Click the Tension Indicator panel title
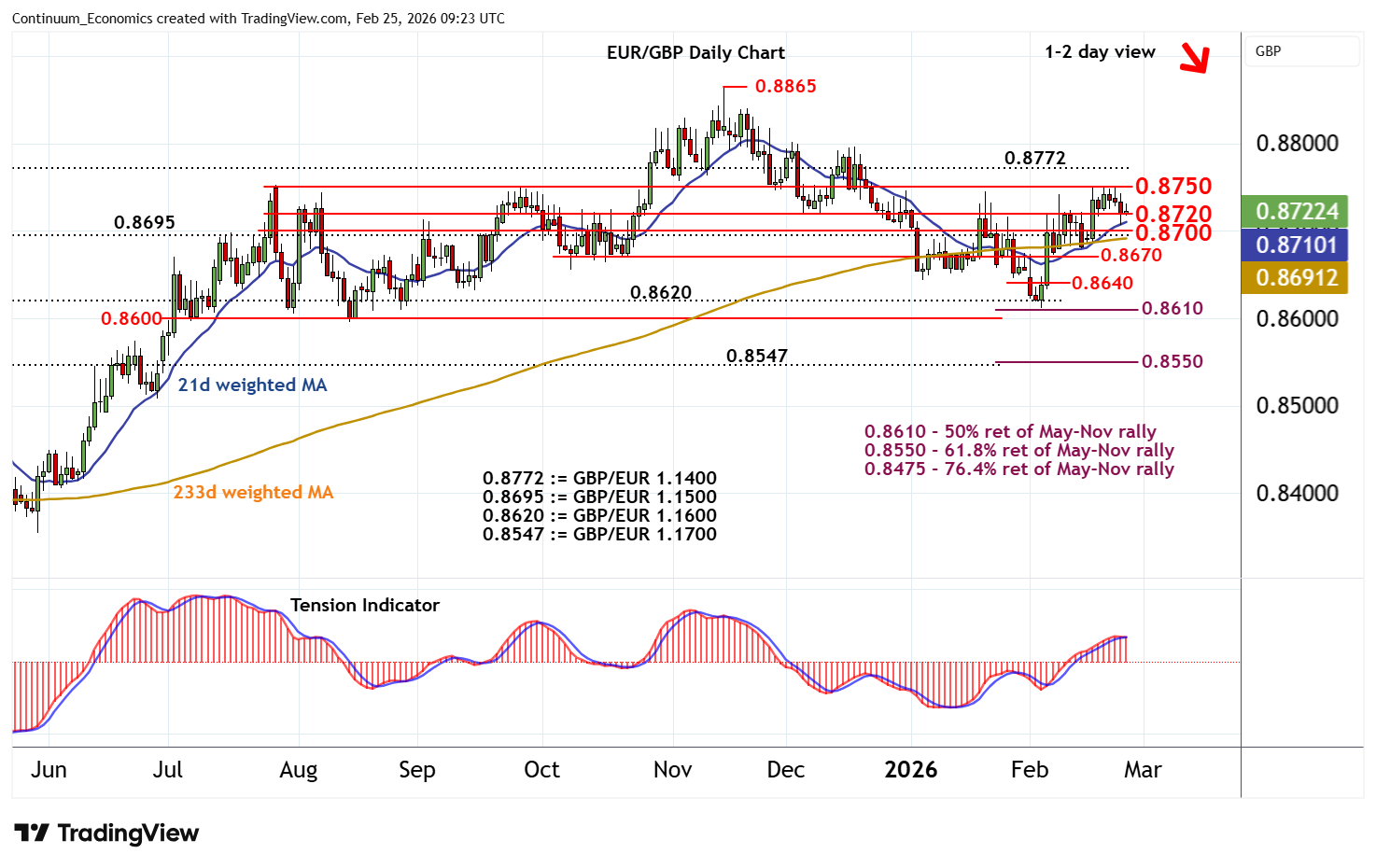This screenshot has width=1376, height=868. click(x=364, y=605)
